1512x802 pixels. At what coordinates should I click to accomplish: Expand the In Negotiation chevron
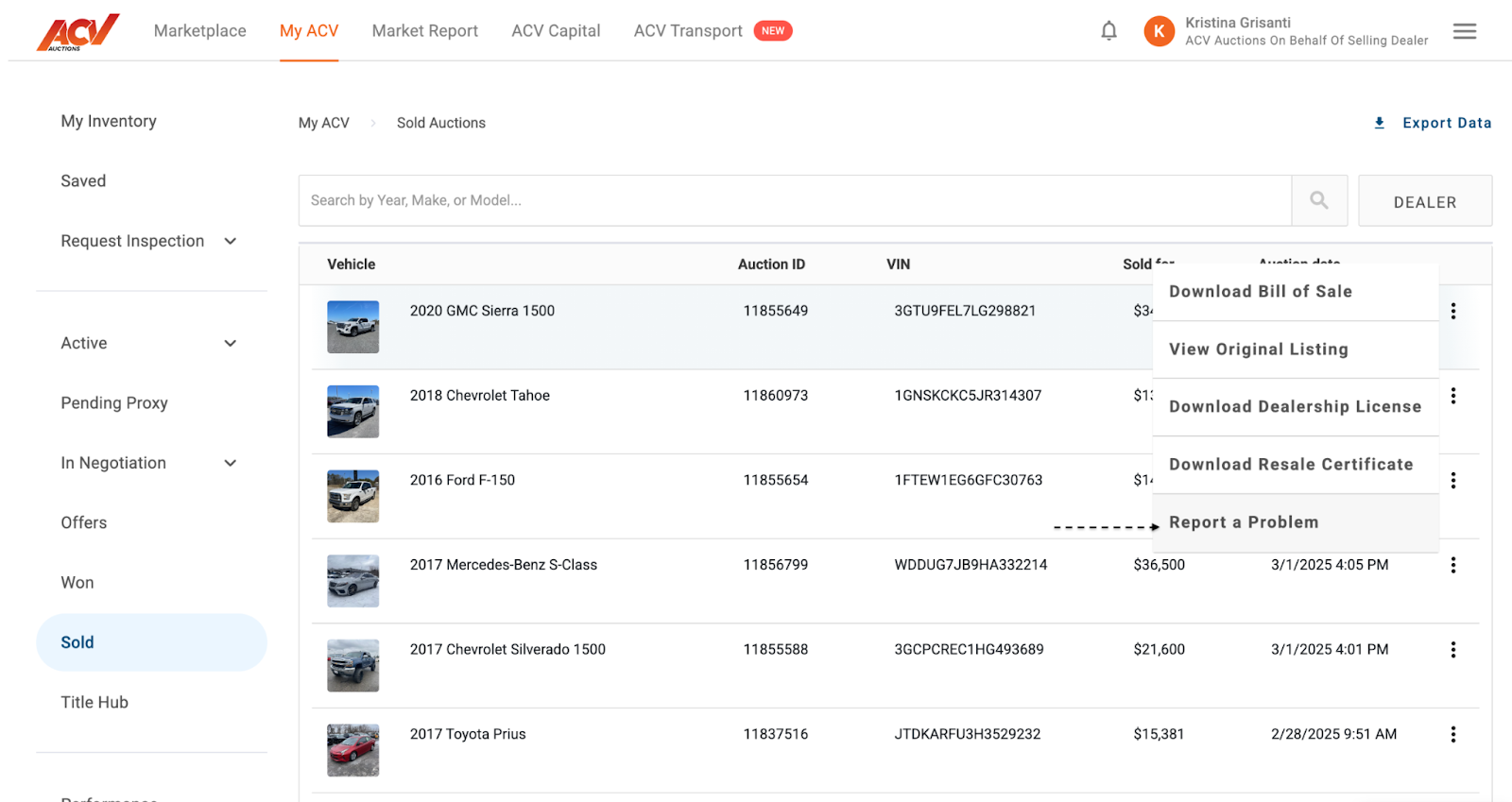coord(230,463)
